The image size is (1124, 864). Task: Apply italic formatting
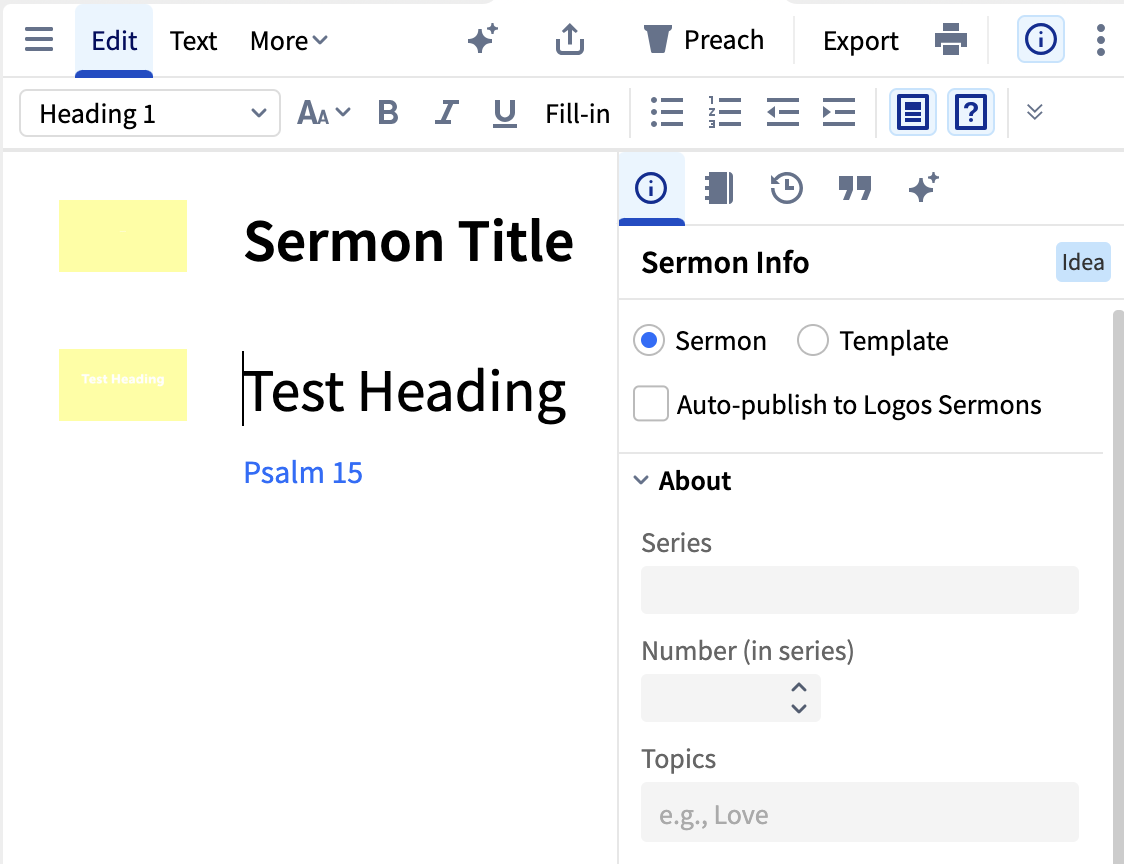pyautogui.click(x=446, y=113)
